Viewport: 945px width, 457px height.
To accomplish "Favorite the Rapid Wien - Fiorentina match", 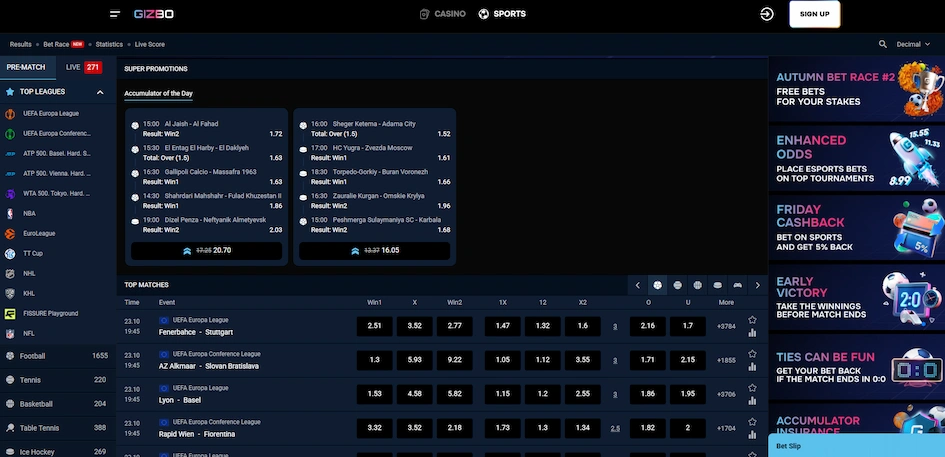I will 752,422.
